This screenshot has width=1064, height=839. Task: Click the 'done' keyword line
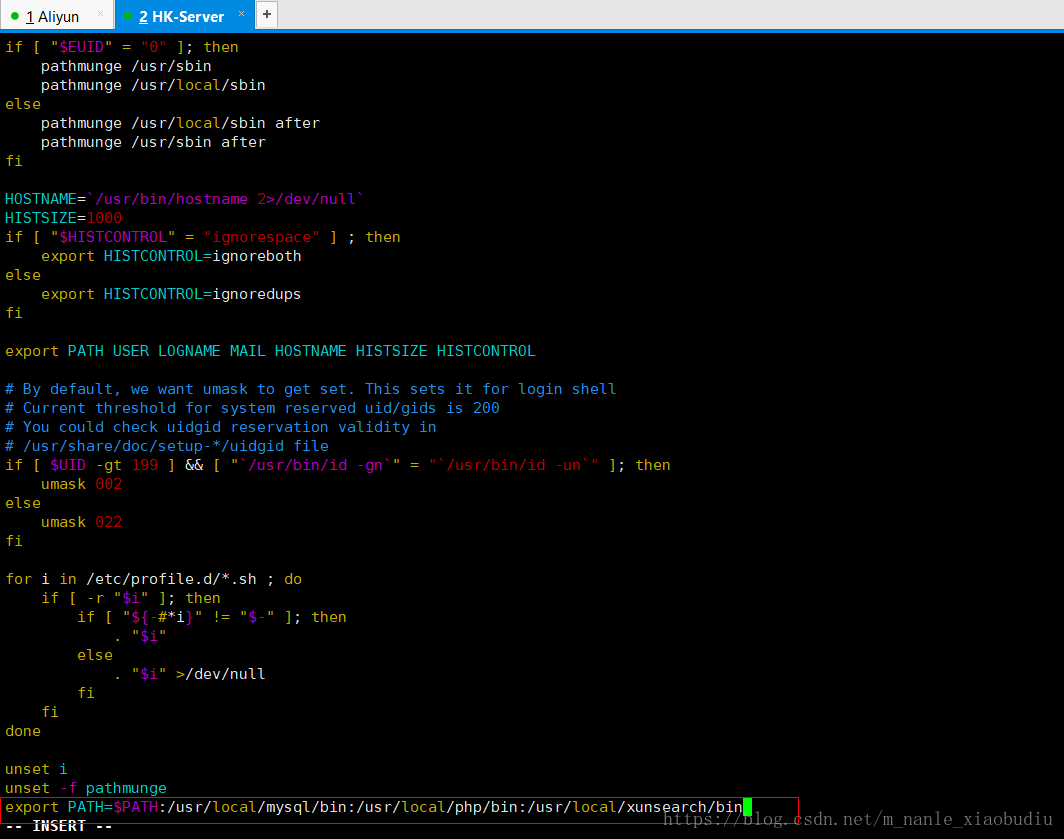pos(23,731)
